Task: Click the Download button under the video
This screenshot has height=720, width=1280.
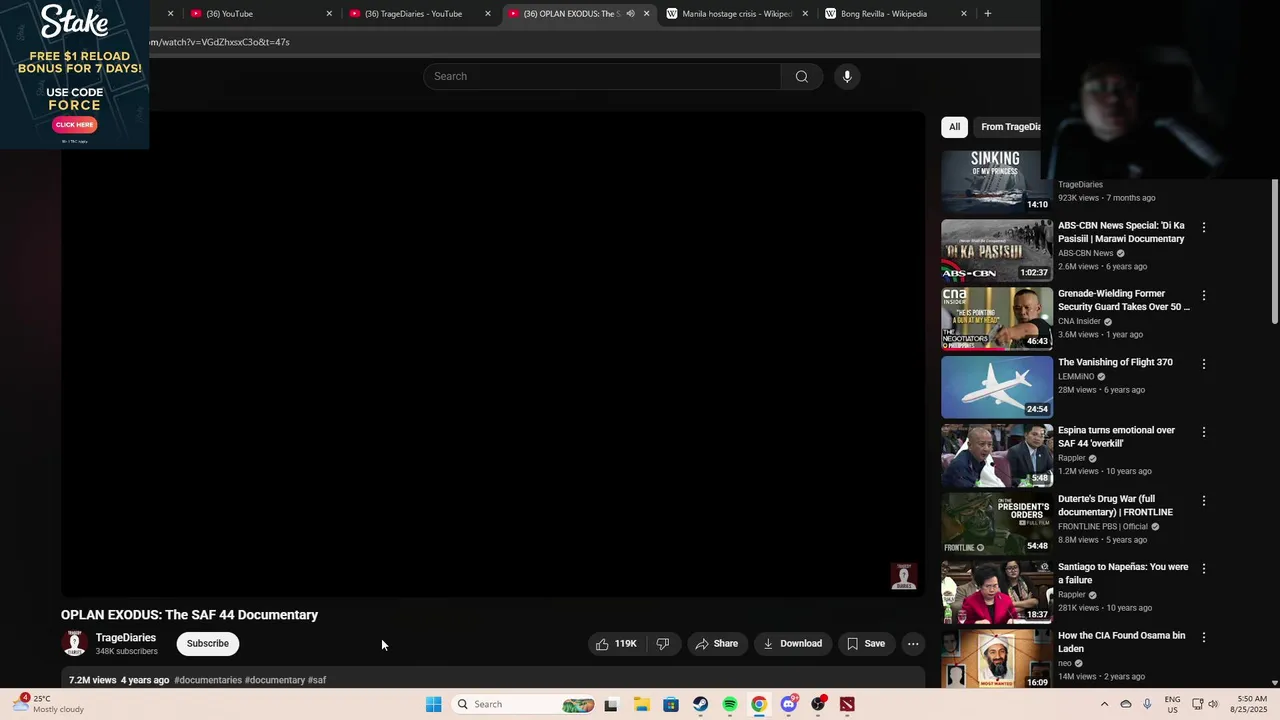Action: (x=792, y=644)
